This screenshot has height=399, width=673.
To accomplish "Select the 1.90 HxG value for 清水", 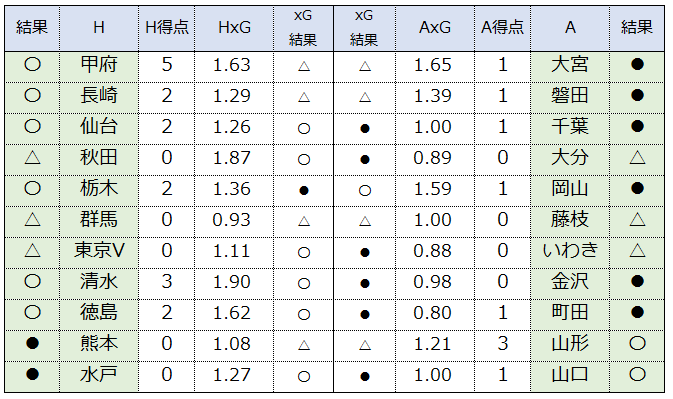I will point(232,282).
